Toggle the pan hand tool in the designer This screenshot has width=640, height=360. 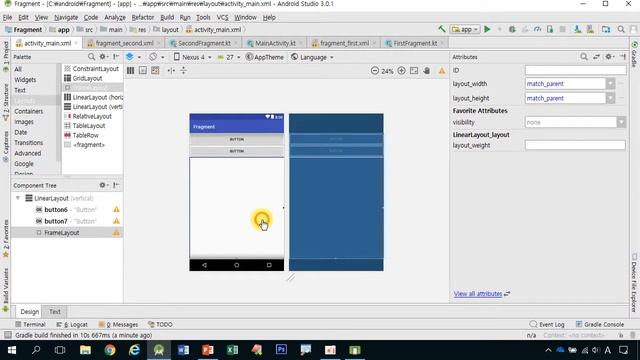[427, 71]
